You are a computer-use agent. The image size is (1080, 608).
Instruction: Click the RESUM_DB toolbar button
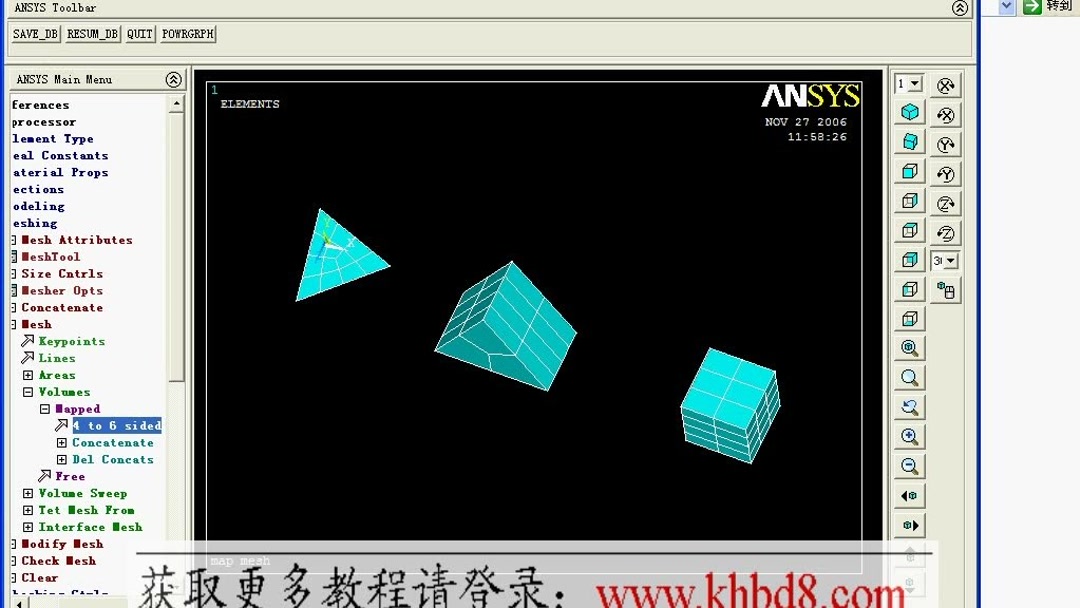tap(91, 33)
